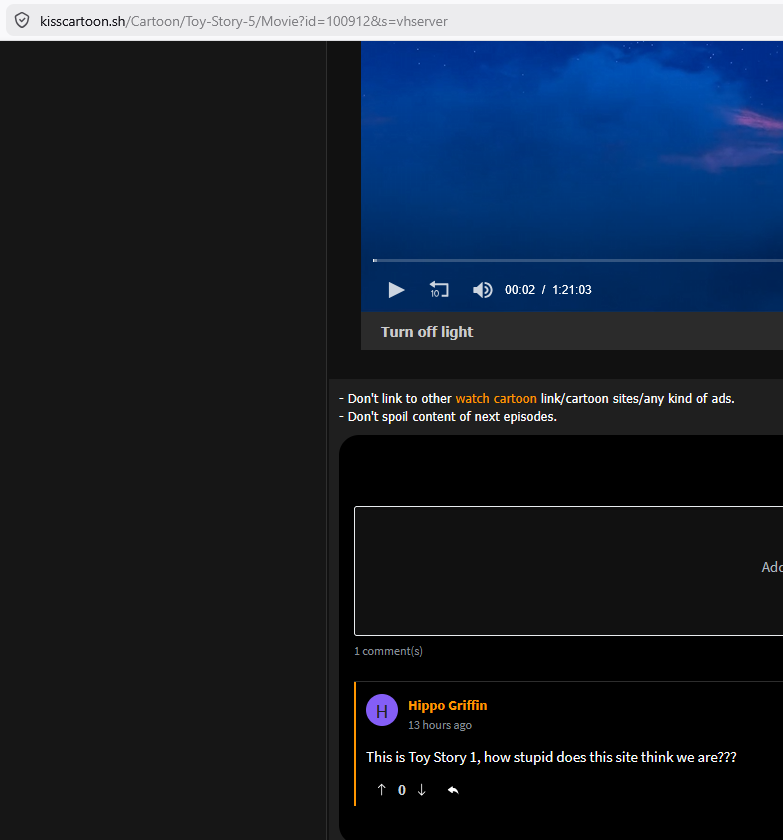The image size is (783, 840).
Task: Click the add comment text box
Action: point(569,571)
